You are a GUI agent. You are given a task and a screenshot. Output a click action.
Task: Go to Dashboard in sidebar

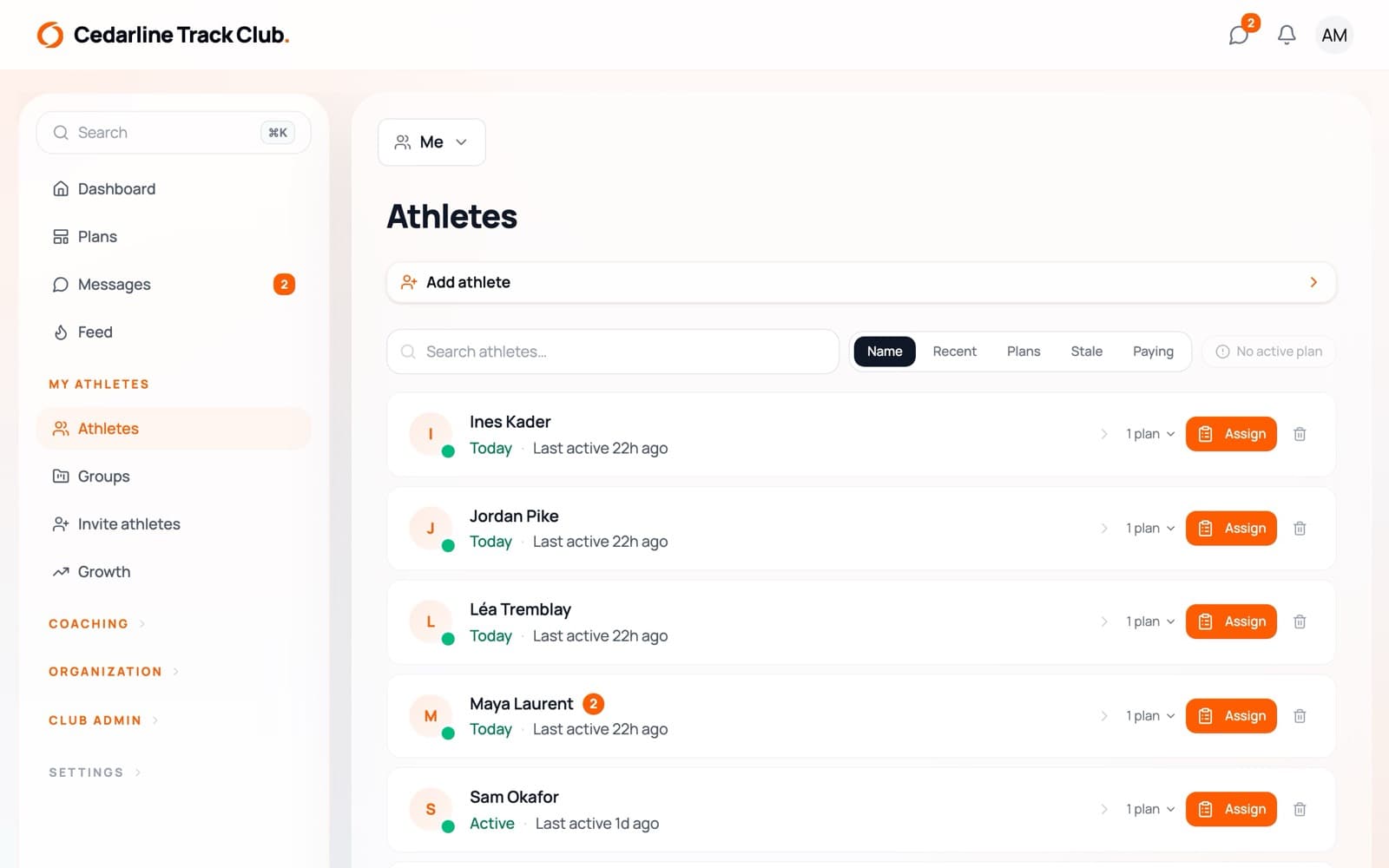174,189
